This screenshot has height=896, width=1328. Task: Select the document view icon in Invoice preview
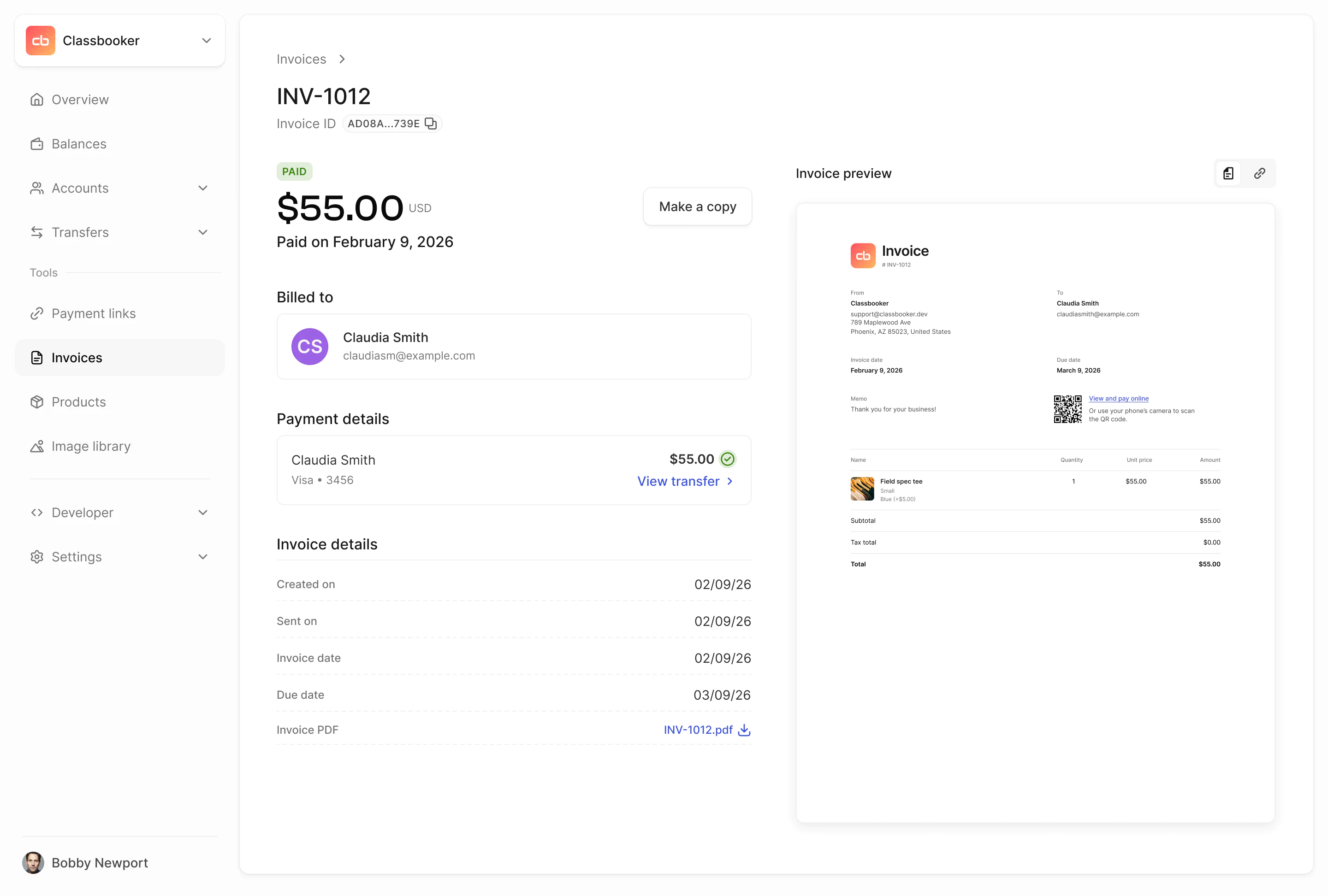coord(1228,174)
